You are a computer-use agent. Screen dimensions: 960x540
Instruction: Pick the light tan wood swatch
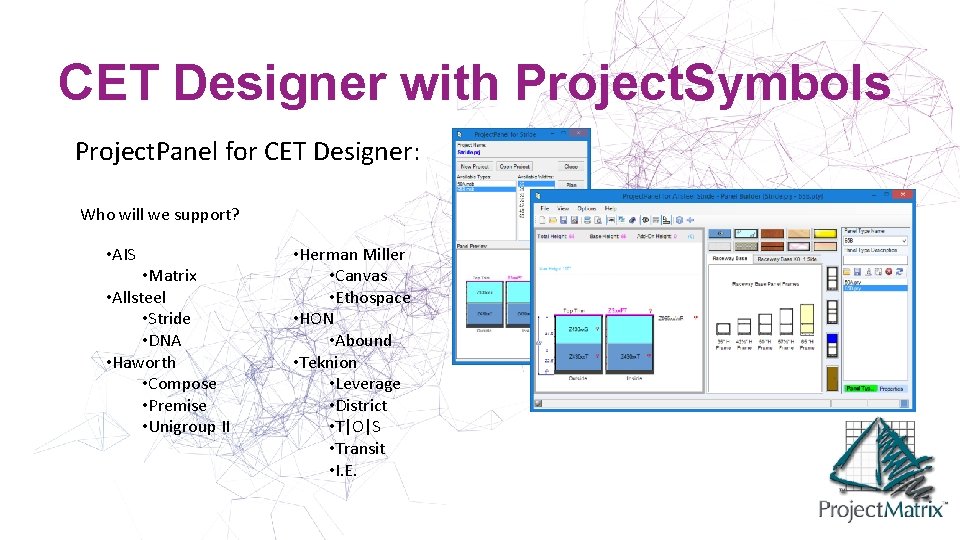pos(799,233)
